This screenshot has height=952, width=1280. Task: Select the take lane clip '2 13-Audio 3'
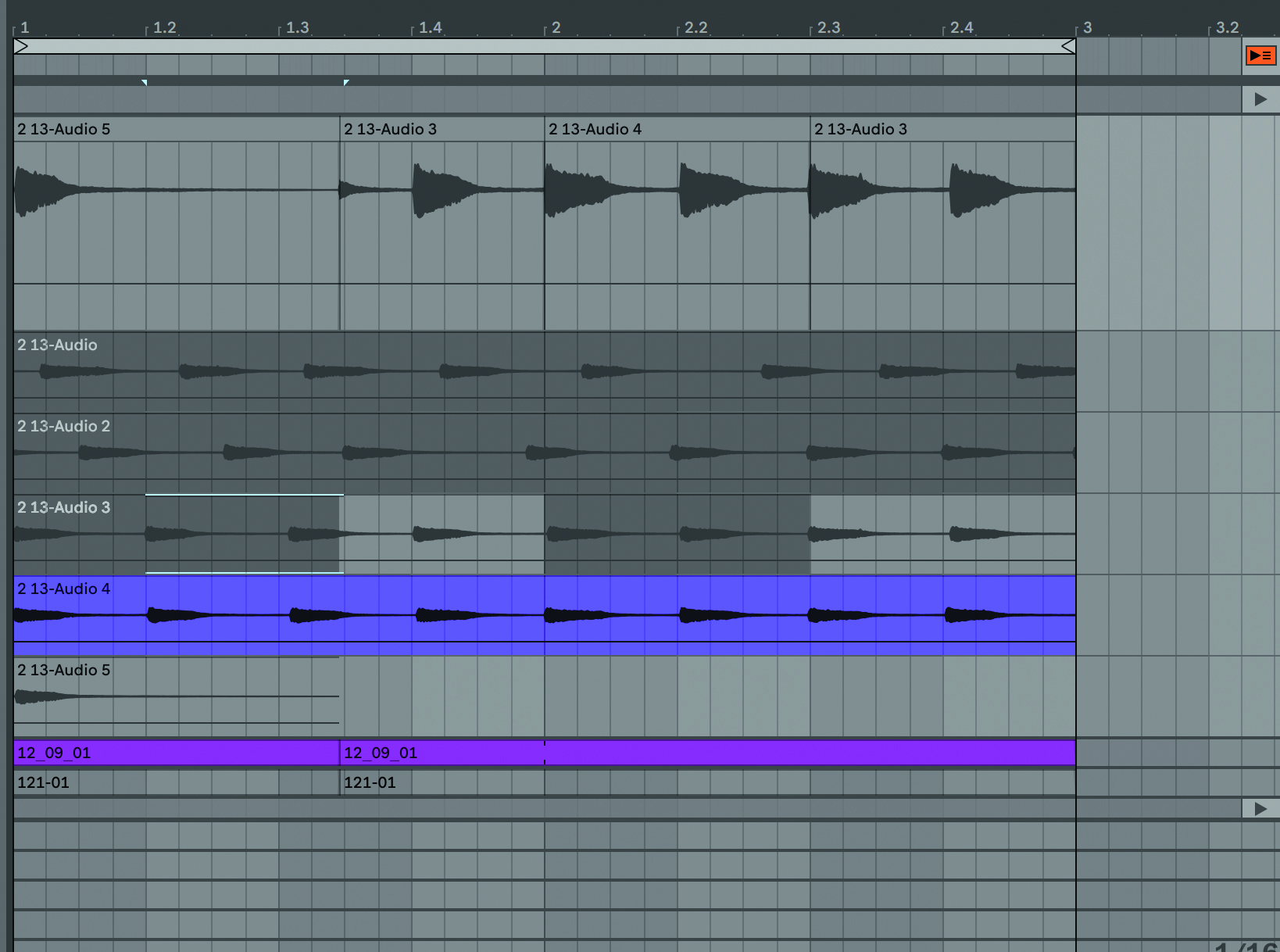pyautogui.click(x=545, y=535)
